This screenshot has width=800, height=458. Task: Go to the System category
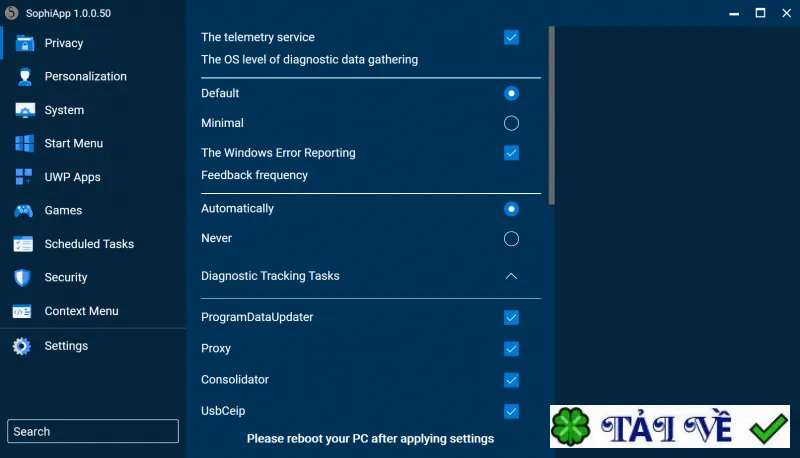click(x=93, y=110)
